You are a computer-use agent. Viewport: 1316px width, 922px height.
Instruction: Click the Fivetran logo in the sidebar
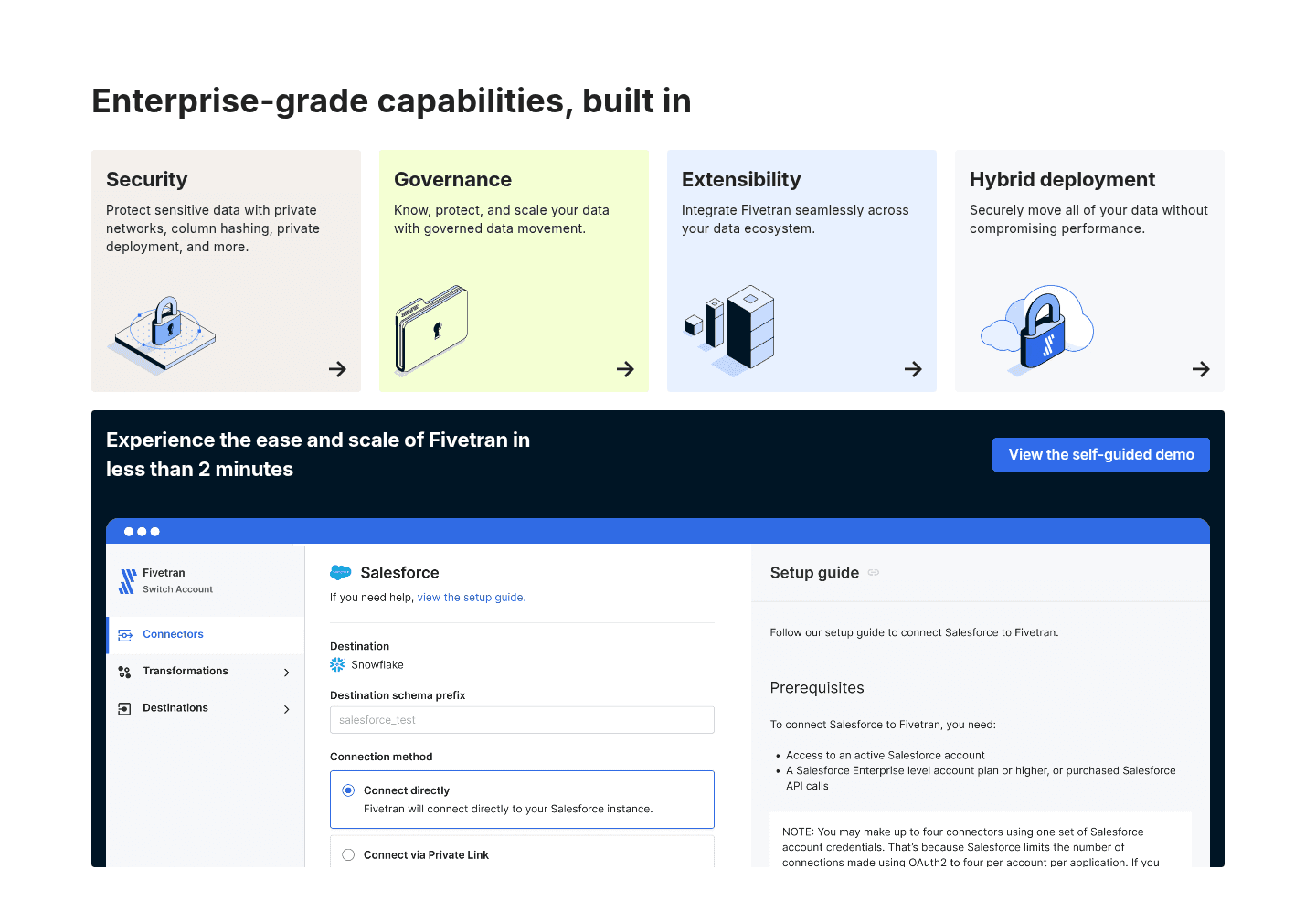pos(127,581)
